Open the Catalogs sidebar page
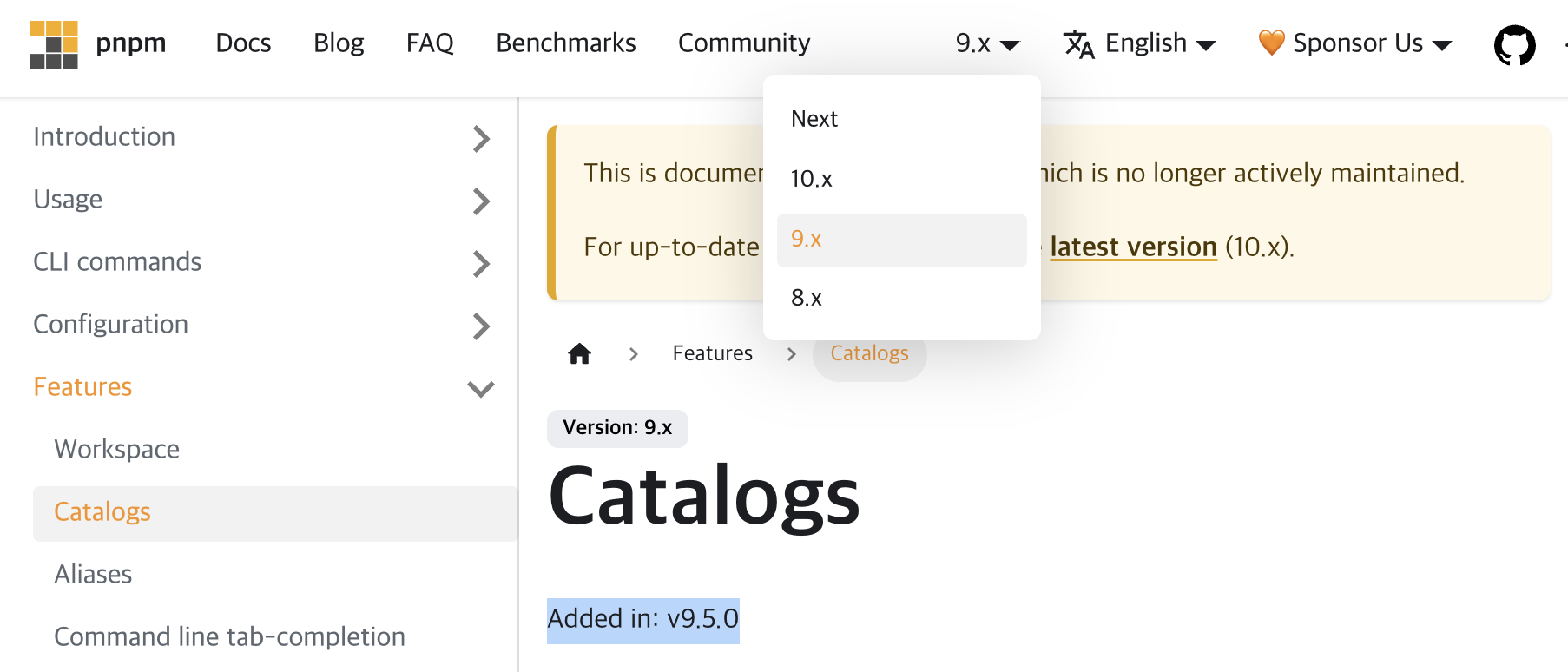1568x672 pixels. click(275, 513)
